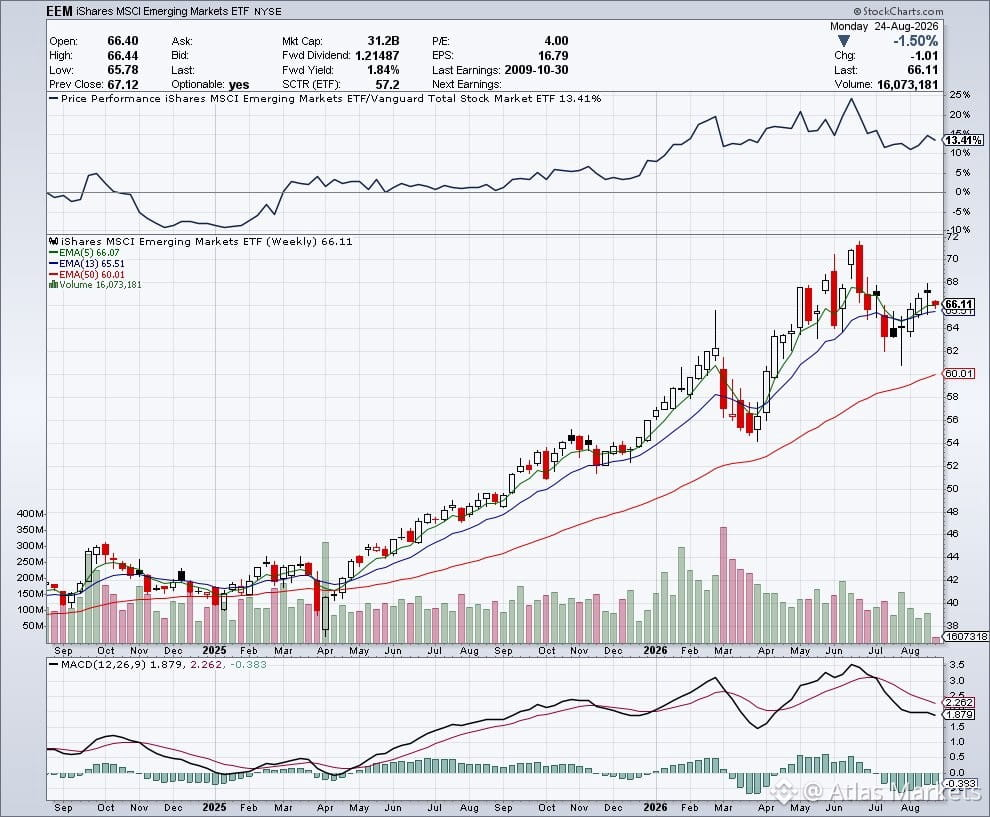990x817 pixels.
Task: Click the "60.01" EMA marker on the price axis
Action: pyautogui.click(x=959, y=374)
